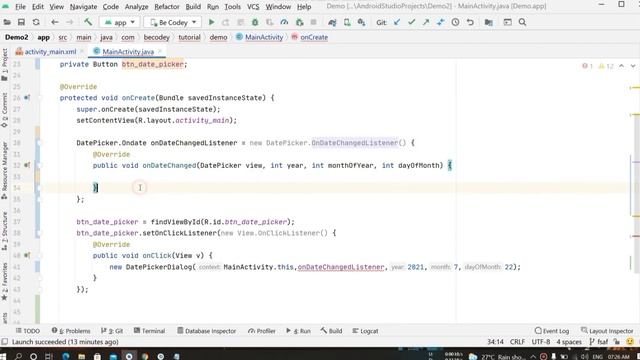Collapse the onCreate method fold marker

(x=40, y=98)
